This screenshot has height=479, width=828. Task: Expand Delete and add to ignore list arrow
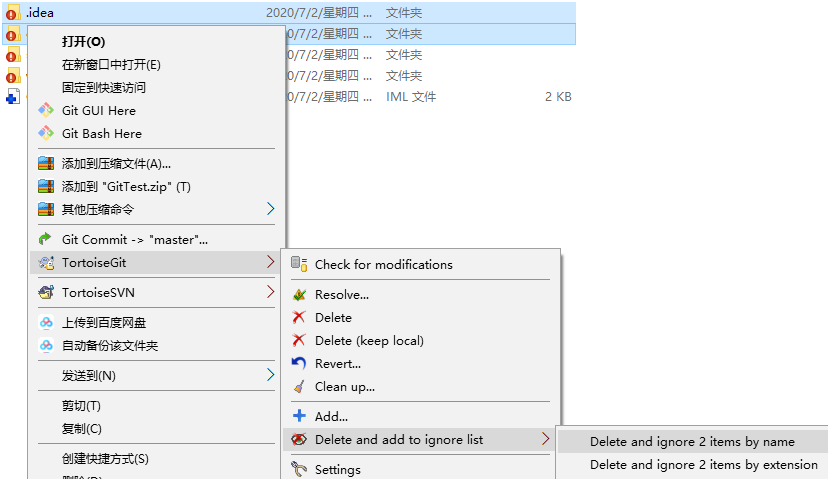[545, 439]
